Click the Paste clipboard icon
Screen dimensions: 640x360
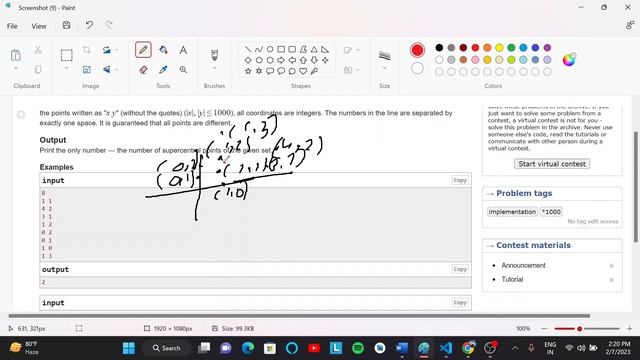(16, 55)
